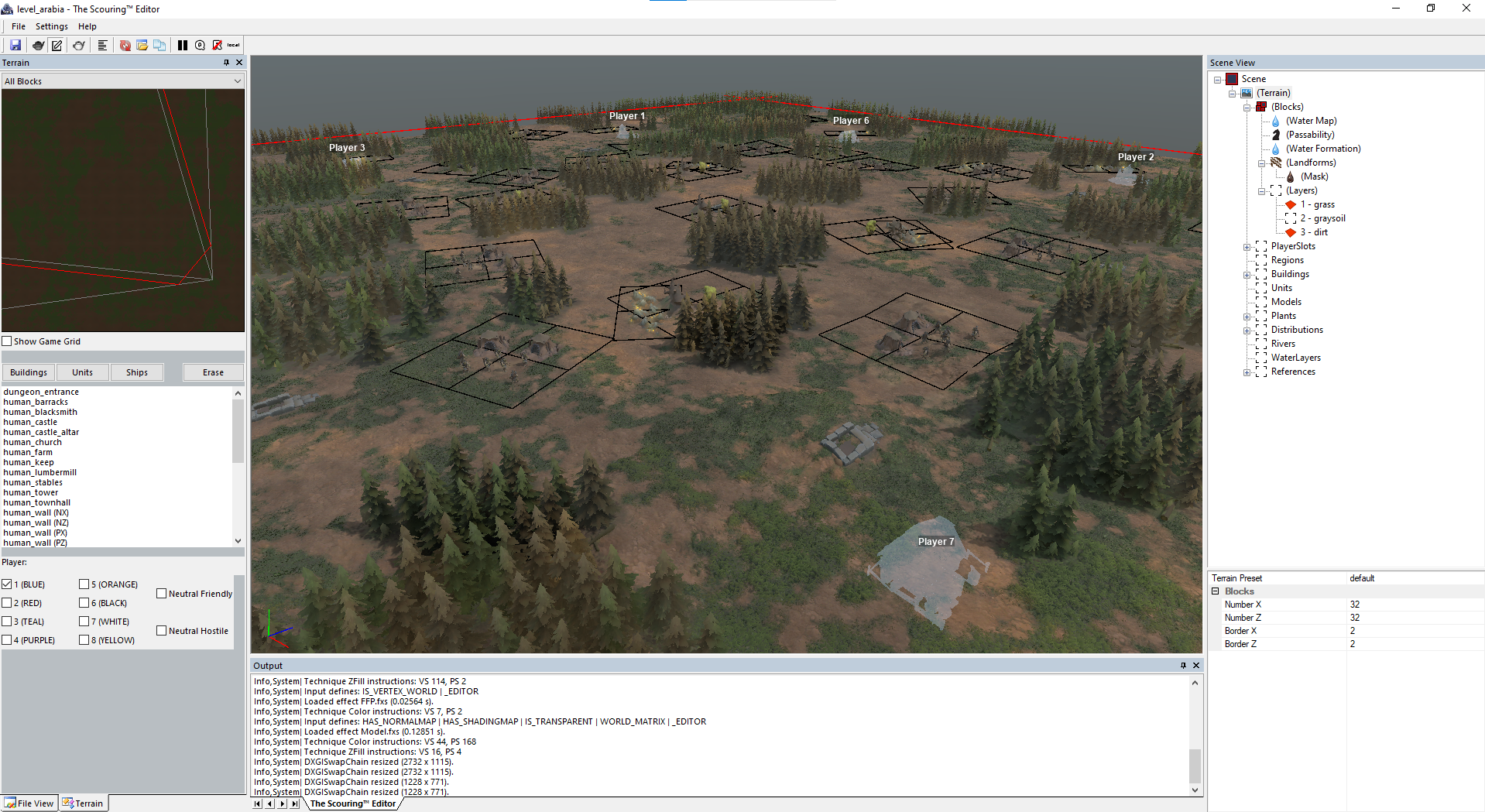This screenshot has width=1485, height=812.
Task: Pin the Output panel
Action: pos(1183,666)
